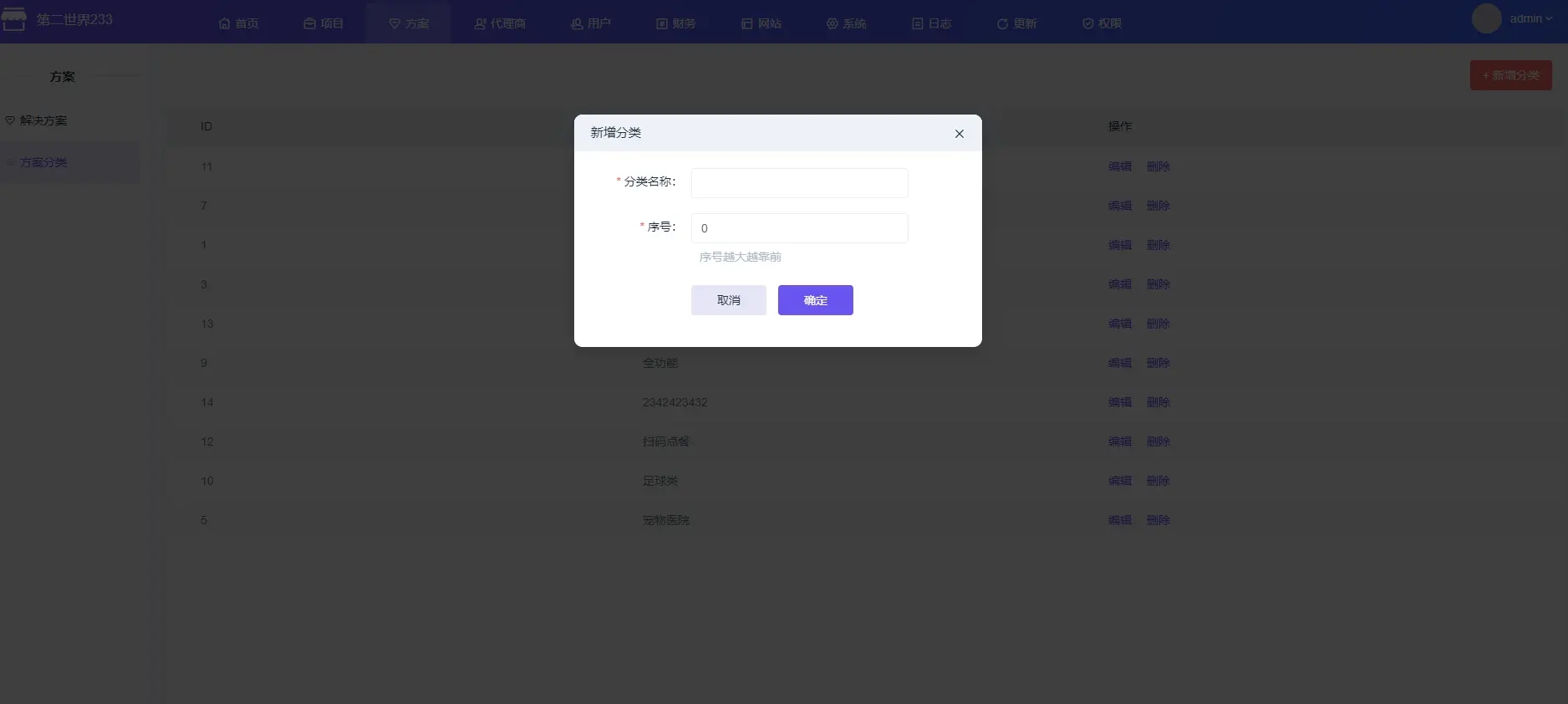Click the 用户 user icon in navbar
The image size is (1568, 704).
point(577,23)
